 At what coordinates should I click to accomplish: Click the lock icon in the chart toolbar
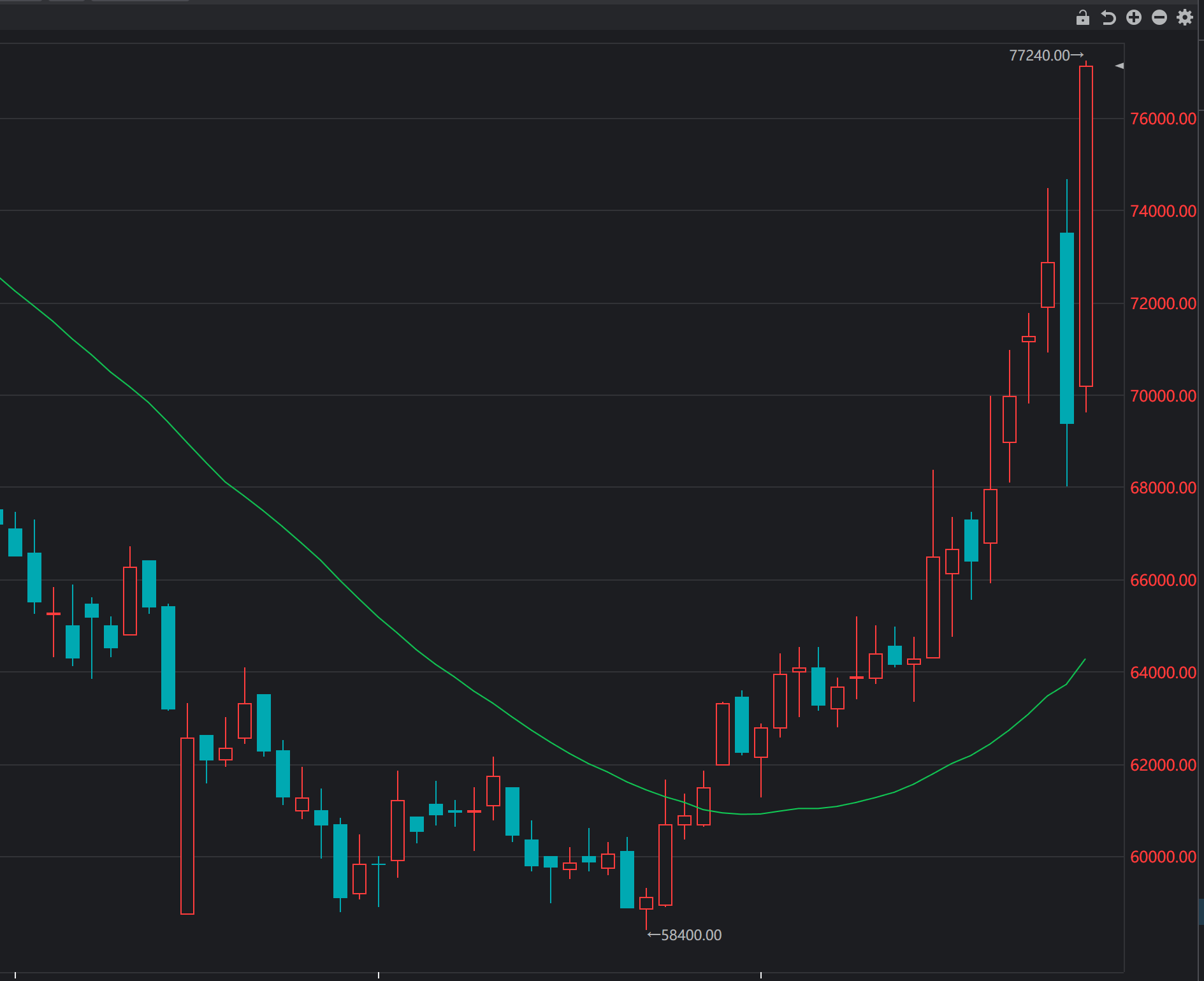(1082, 17)
